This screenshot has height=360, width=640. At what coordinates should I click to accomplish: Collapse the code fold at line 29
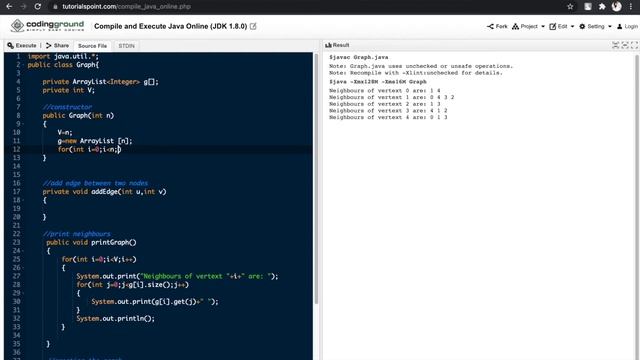click(23, 293)
